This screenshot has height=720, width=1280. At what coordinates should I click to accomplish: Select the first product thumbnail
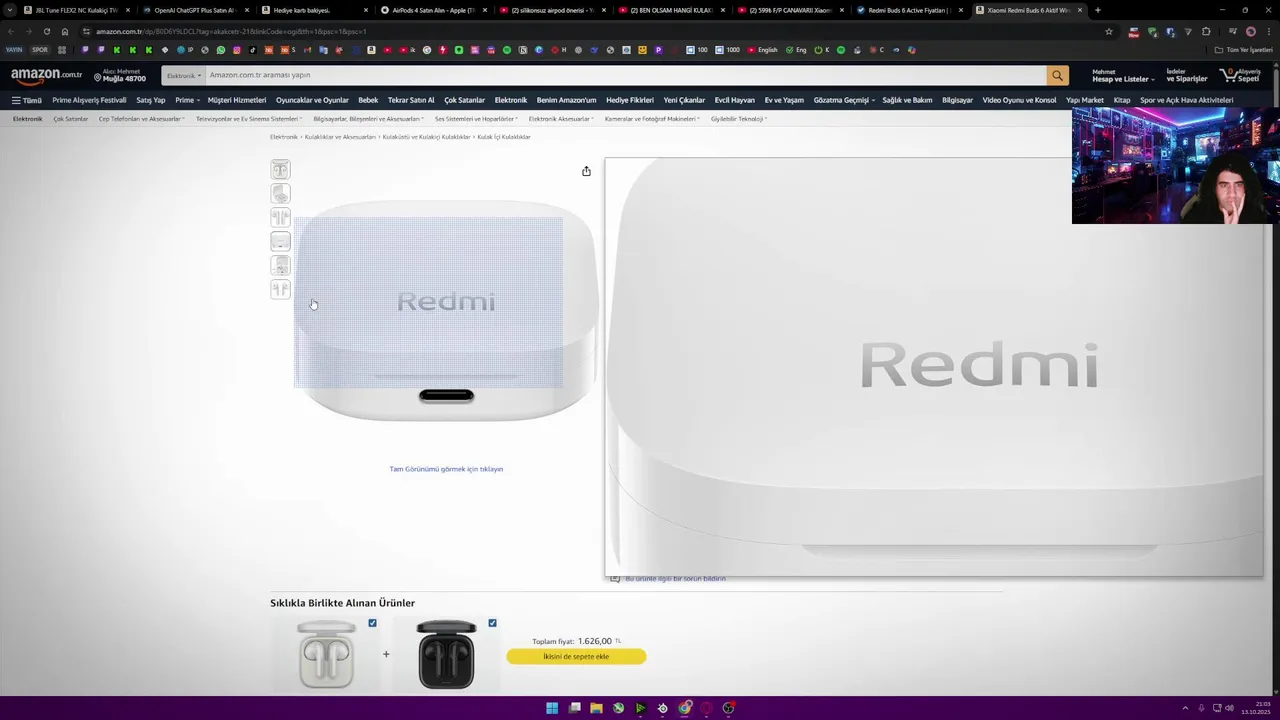pyautogui.click(x=280, y=169)
